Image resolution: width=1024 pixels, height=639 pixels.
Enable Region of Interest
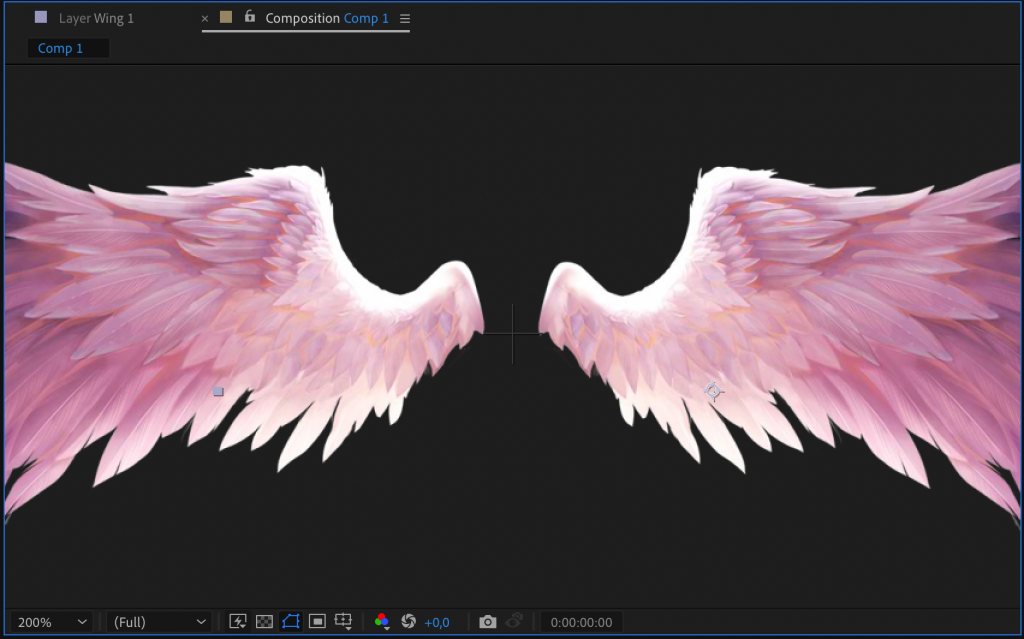[x=318, y=621]
